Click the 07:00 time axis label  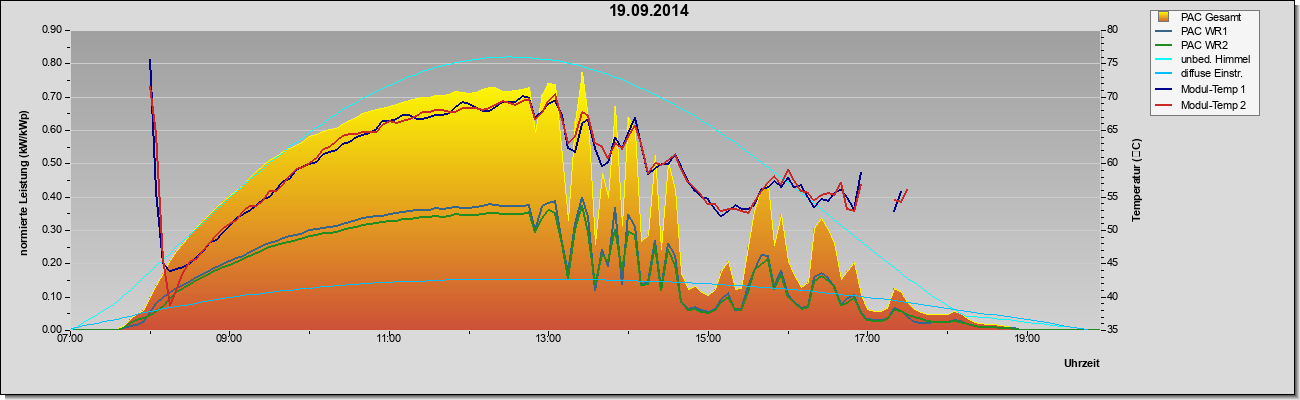click(x=70, y=340)
